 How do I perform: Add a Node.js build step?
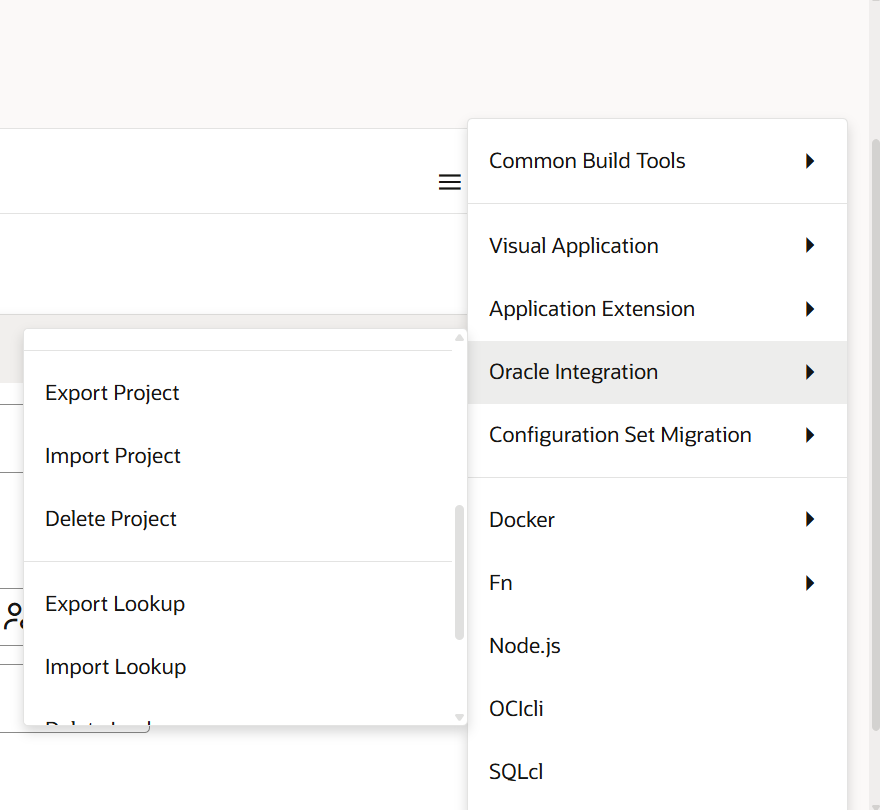click(x=525, y=646)
